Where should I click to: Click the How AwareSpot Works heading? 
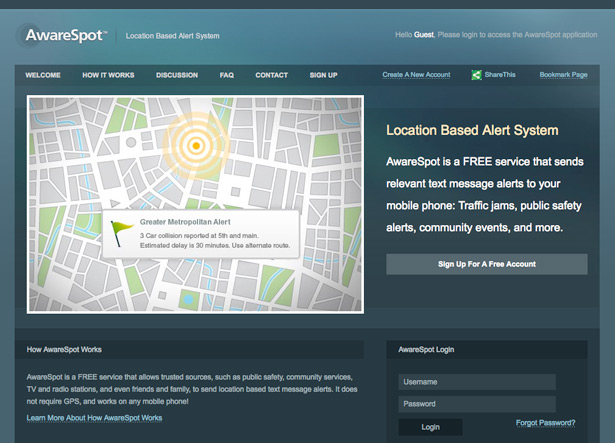click(64, 349)
